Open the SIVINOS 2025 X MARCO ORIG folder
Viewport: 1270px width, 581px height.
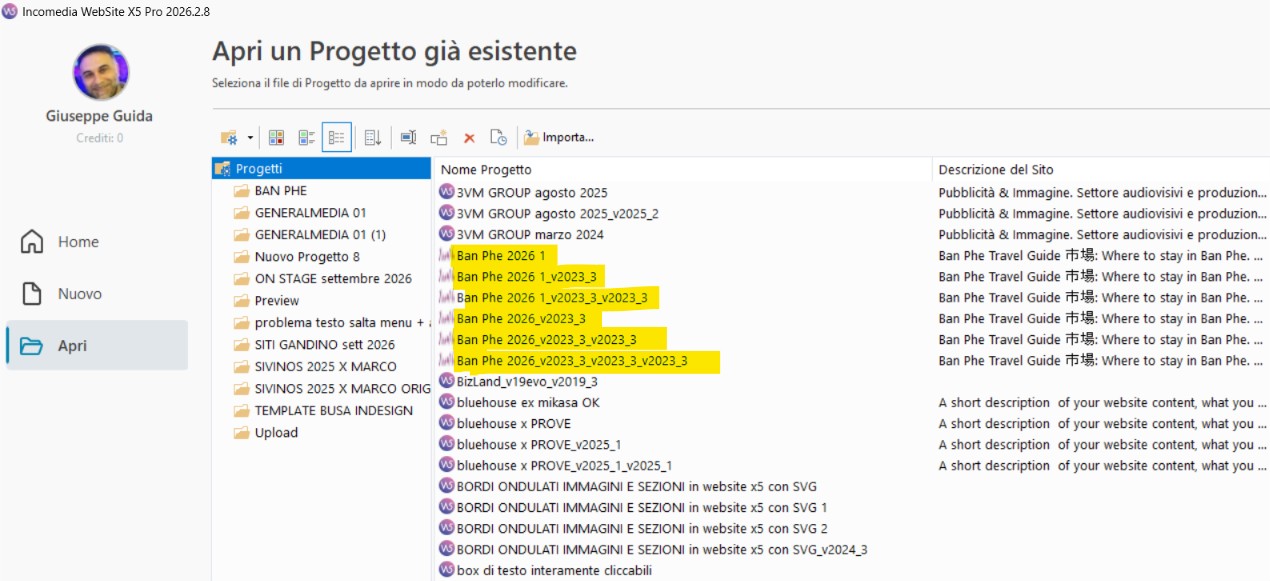[331, 388]
